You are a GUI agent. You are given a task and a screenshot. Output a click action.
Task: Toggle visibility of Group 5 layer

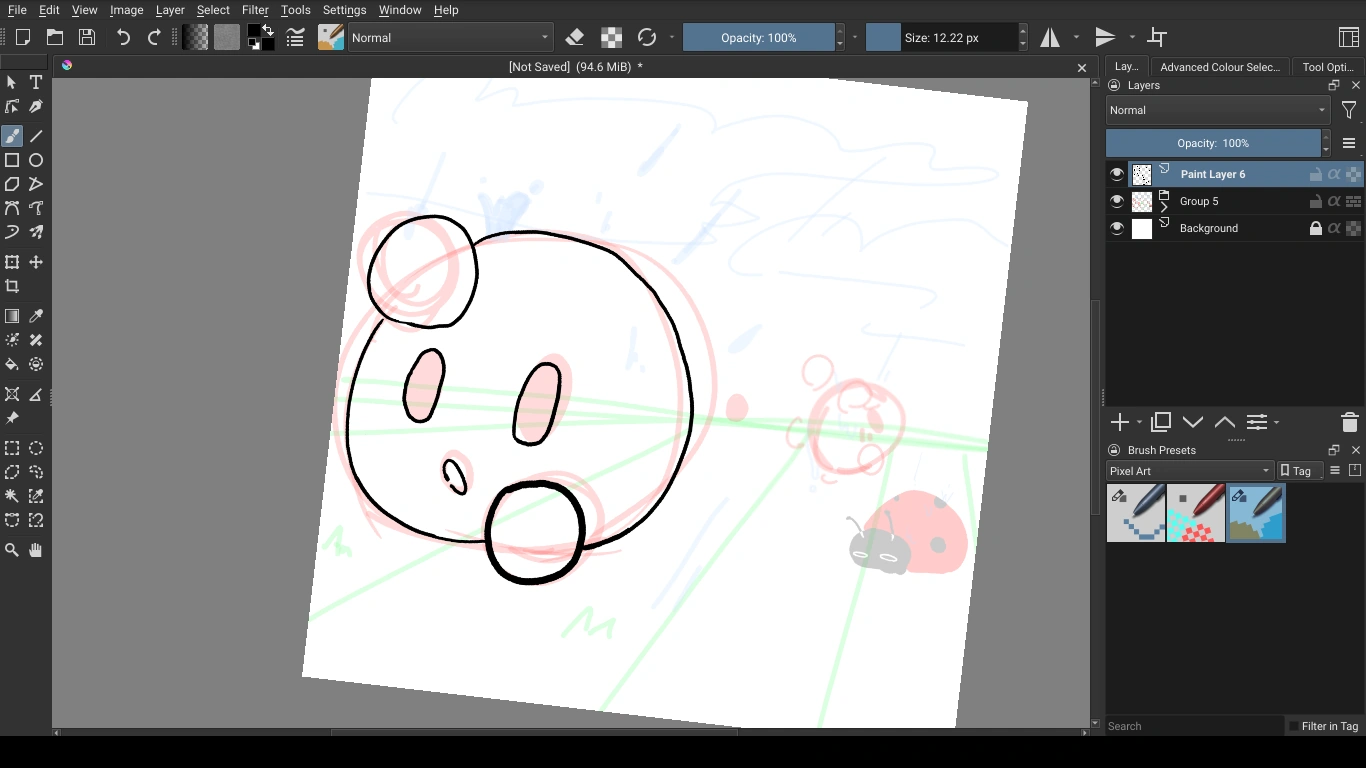click(1117, 201)
